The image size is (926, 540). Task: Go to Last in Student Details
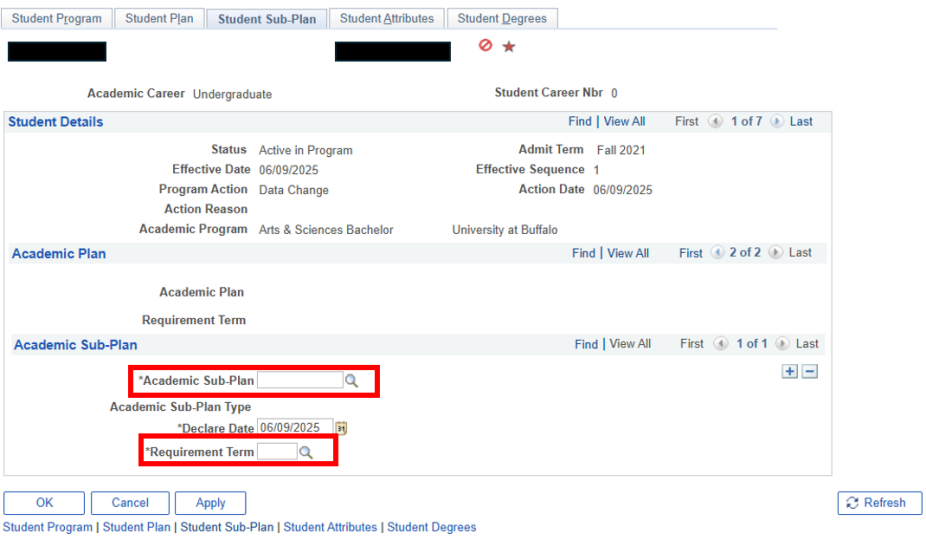coord(801,122)
